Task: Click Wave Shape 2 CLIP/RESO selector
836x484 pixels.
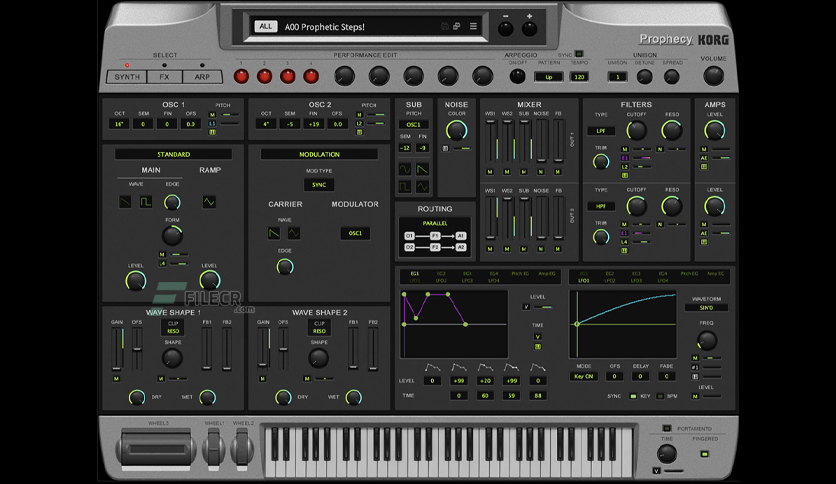Action: click(319, 327)
